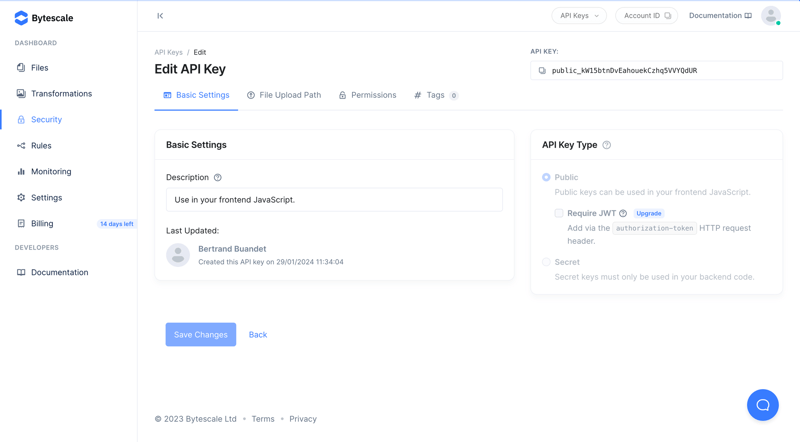Click the Rules branch icon
This screenshot has width=800, height=442.
tap(21, 145)
